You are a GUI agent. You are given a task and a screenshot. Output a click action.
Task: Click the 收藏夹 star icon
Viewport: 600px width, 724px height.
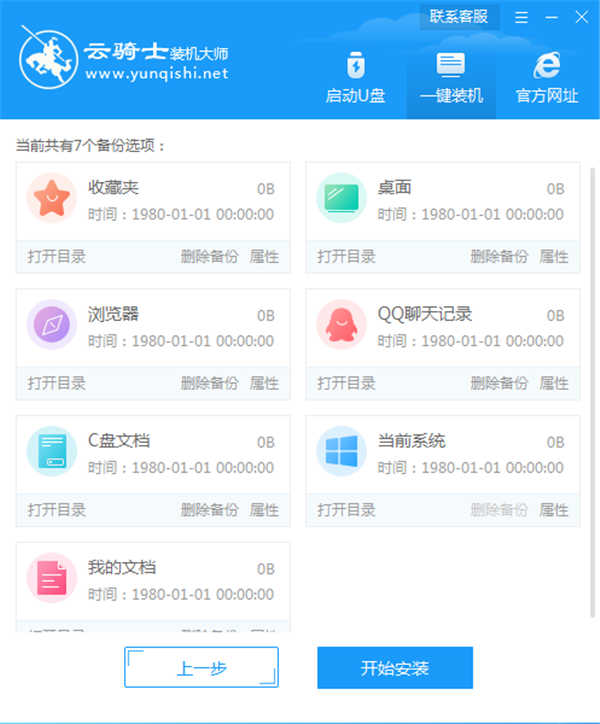[x=51, y=197]
